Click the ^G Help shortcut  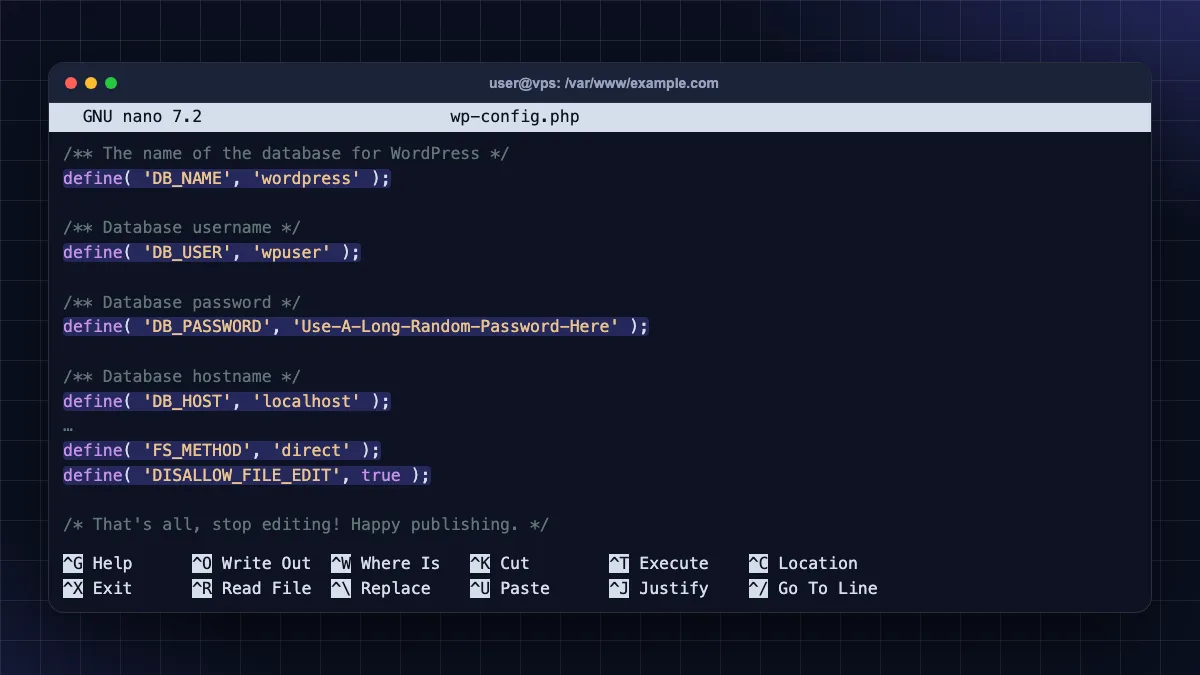98,563
